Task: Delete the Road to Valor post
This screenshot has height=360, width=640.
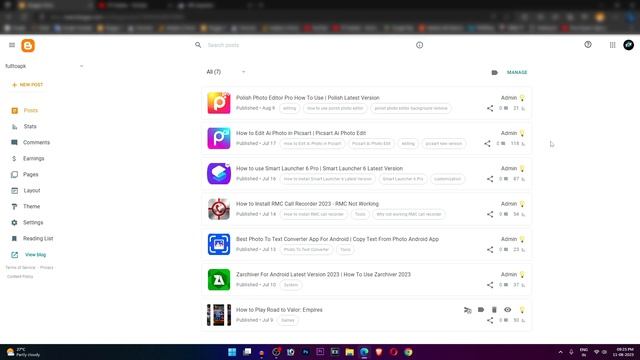Action: [494, 310]
